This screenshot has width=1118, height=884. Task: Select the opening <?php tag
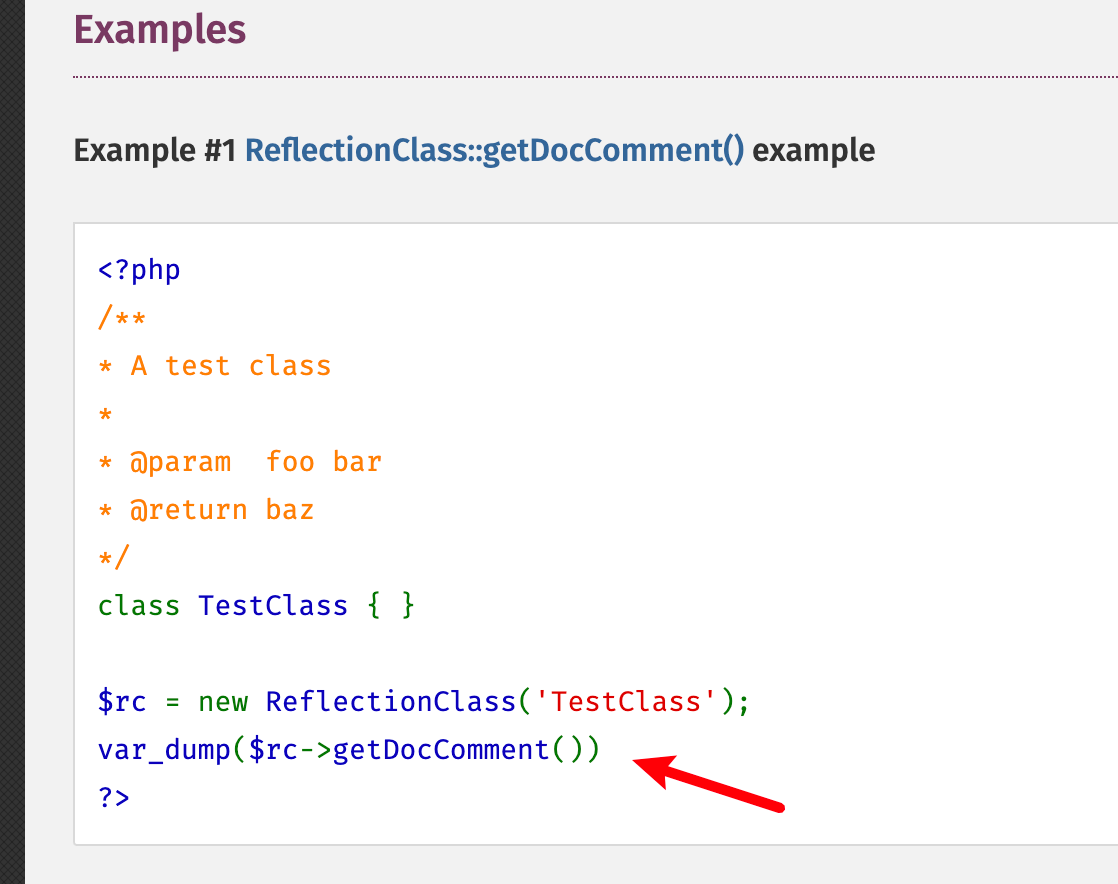pyautogui.click(x=138, y=269)
